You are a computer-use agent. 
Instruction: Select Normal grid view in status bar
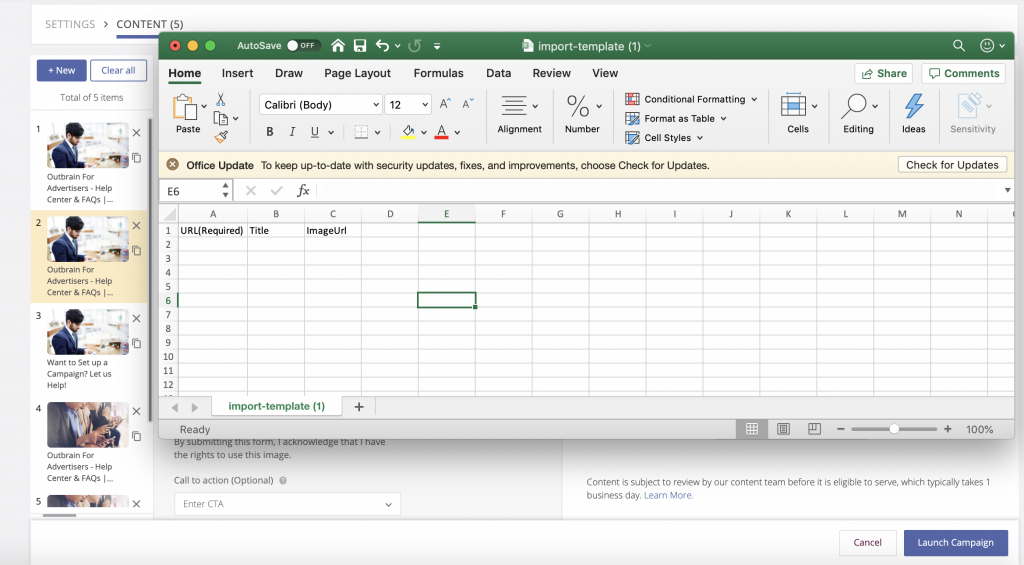click(x=752, y=429)
